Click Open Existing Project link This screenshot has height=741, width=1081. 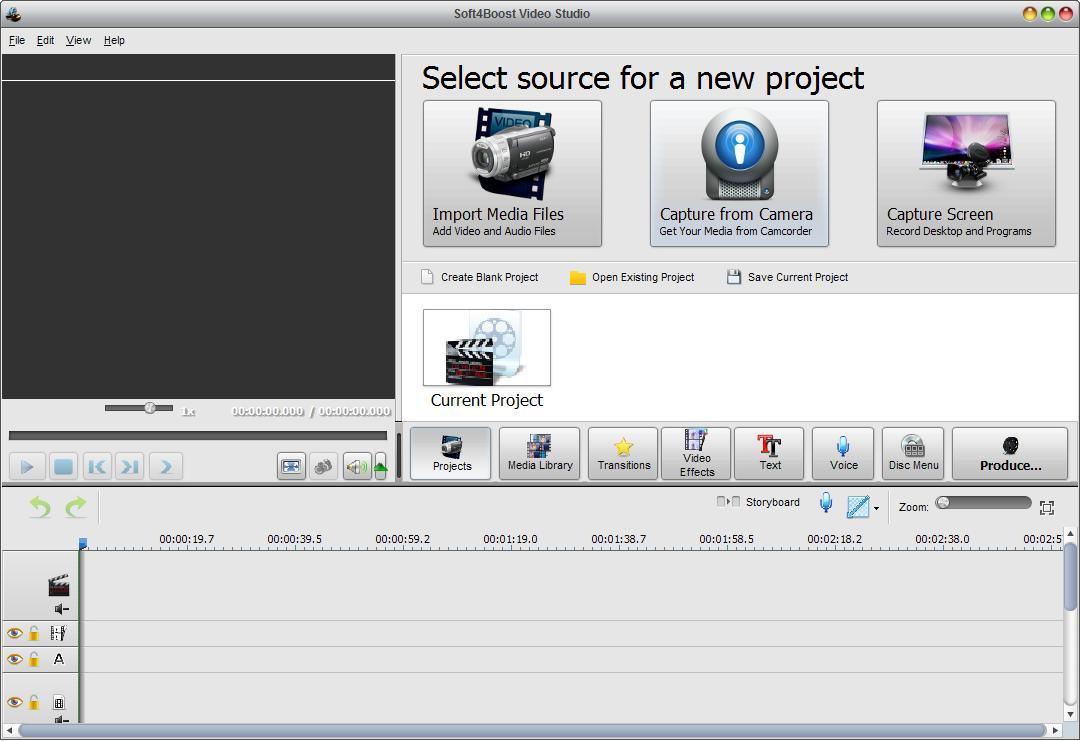coord(632,277)
